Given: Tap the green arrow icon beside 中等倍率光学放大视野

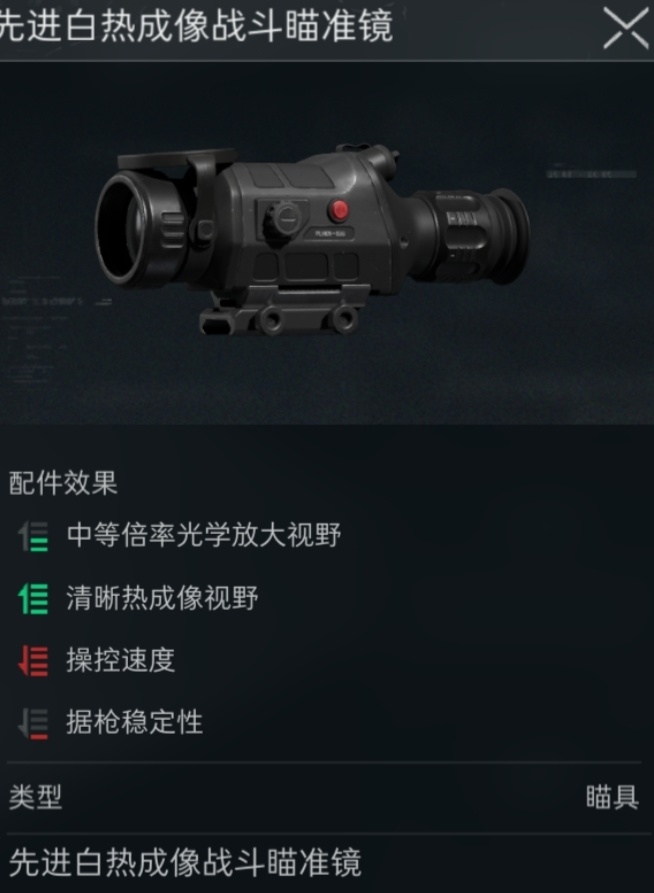Looking at the screenshot, I should click(33, 536).
